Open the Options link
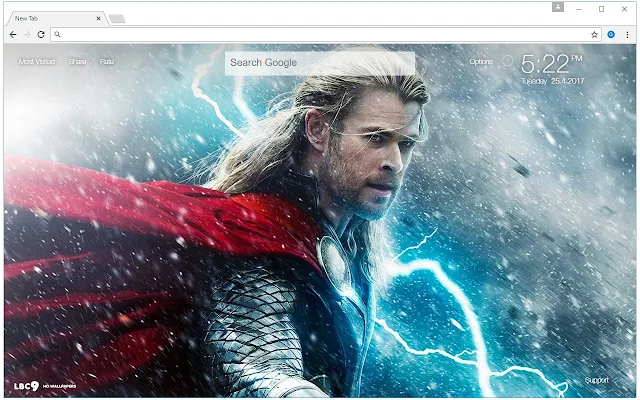Viewport: 640px width, 400px height. 481,62
